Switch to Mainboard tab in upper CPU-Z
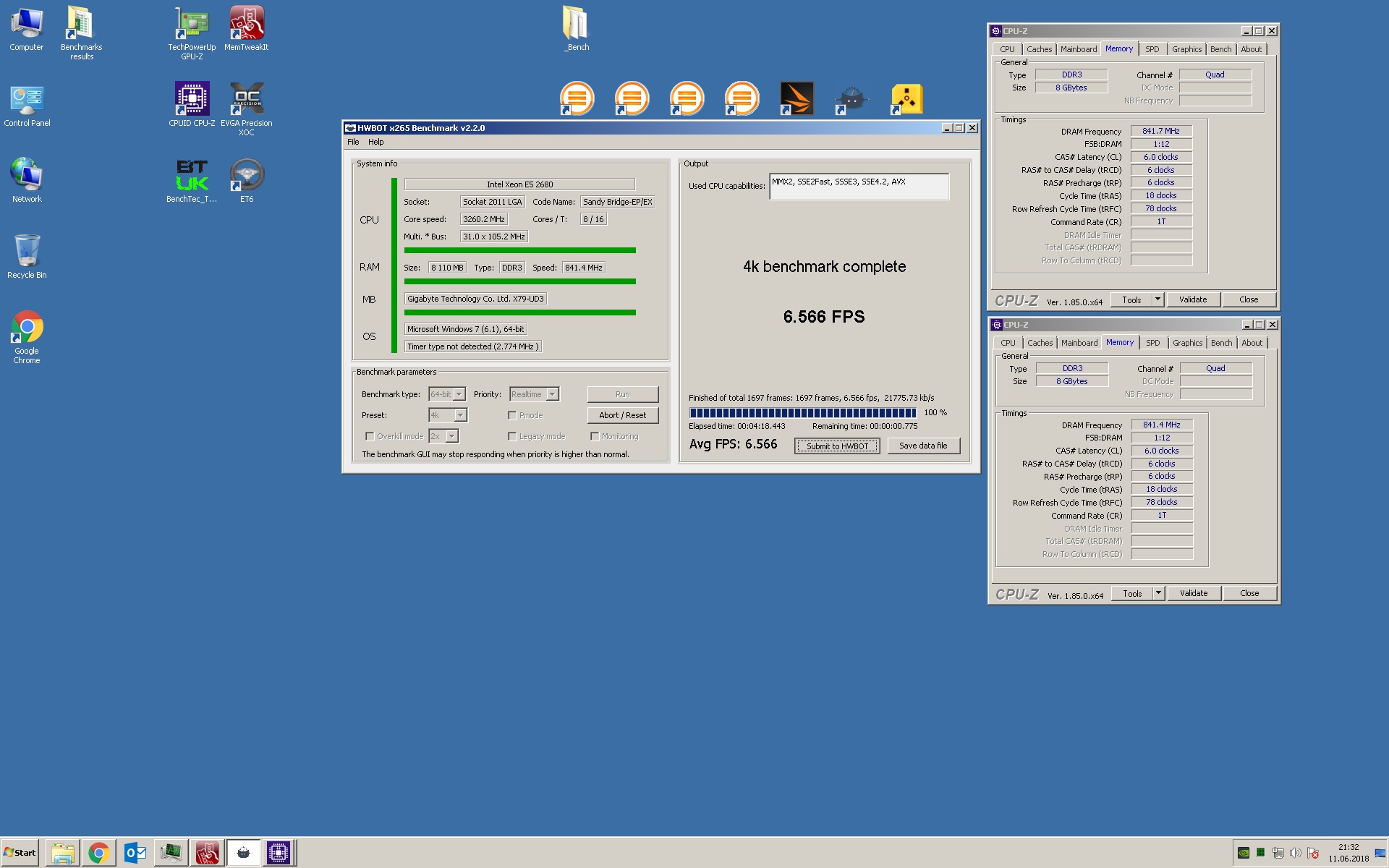 [1079, 49]
